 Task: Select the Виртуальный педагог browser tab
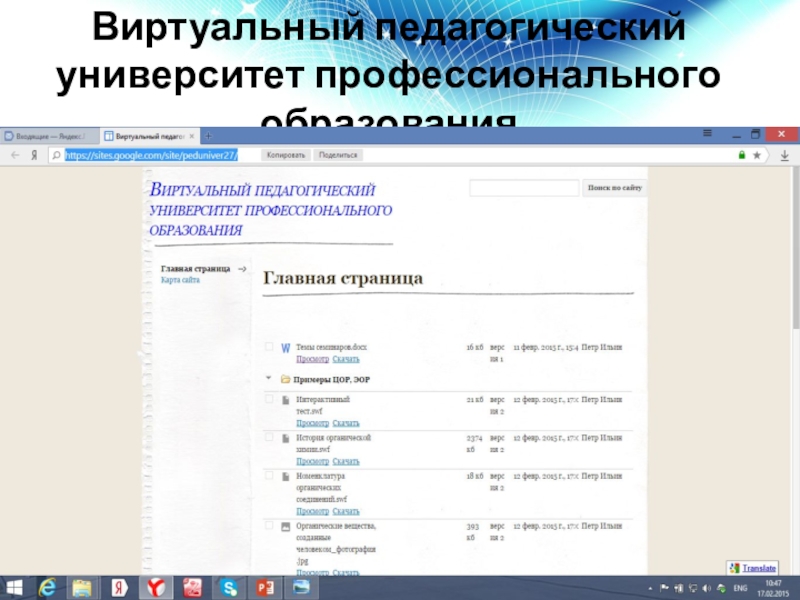tap(149, 136)
